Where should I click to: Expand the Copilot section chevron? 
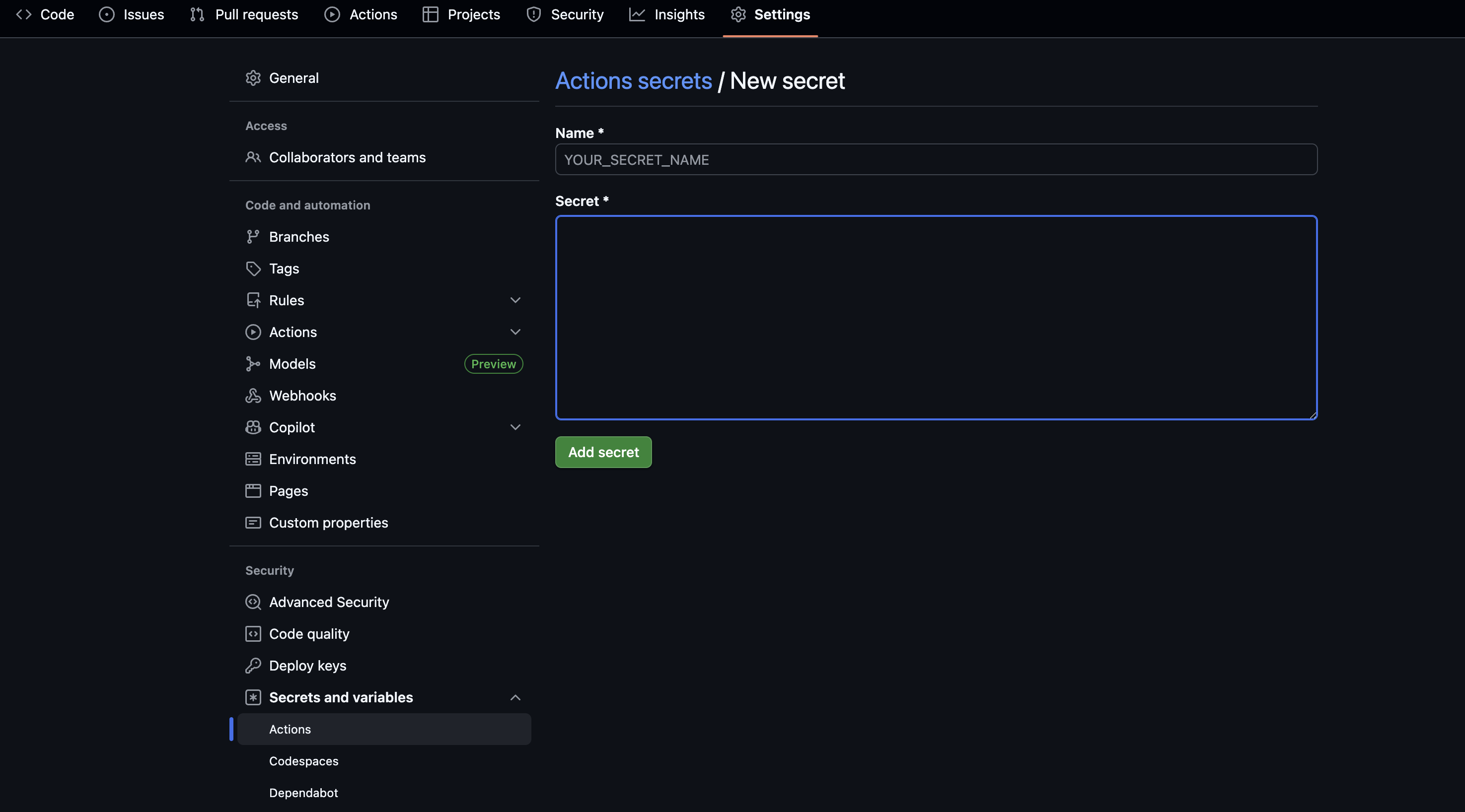tap(515, 427)
